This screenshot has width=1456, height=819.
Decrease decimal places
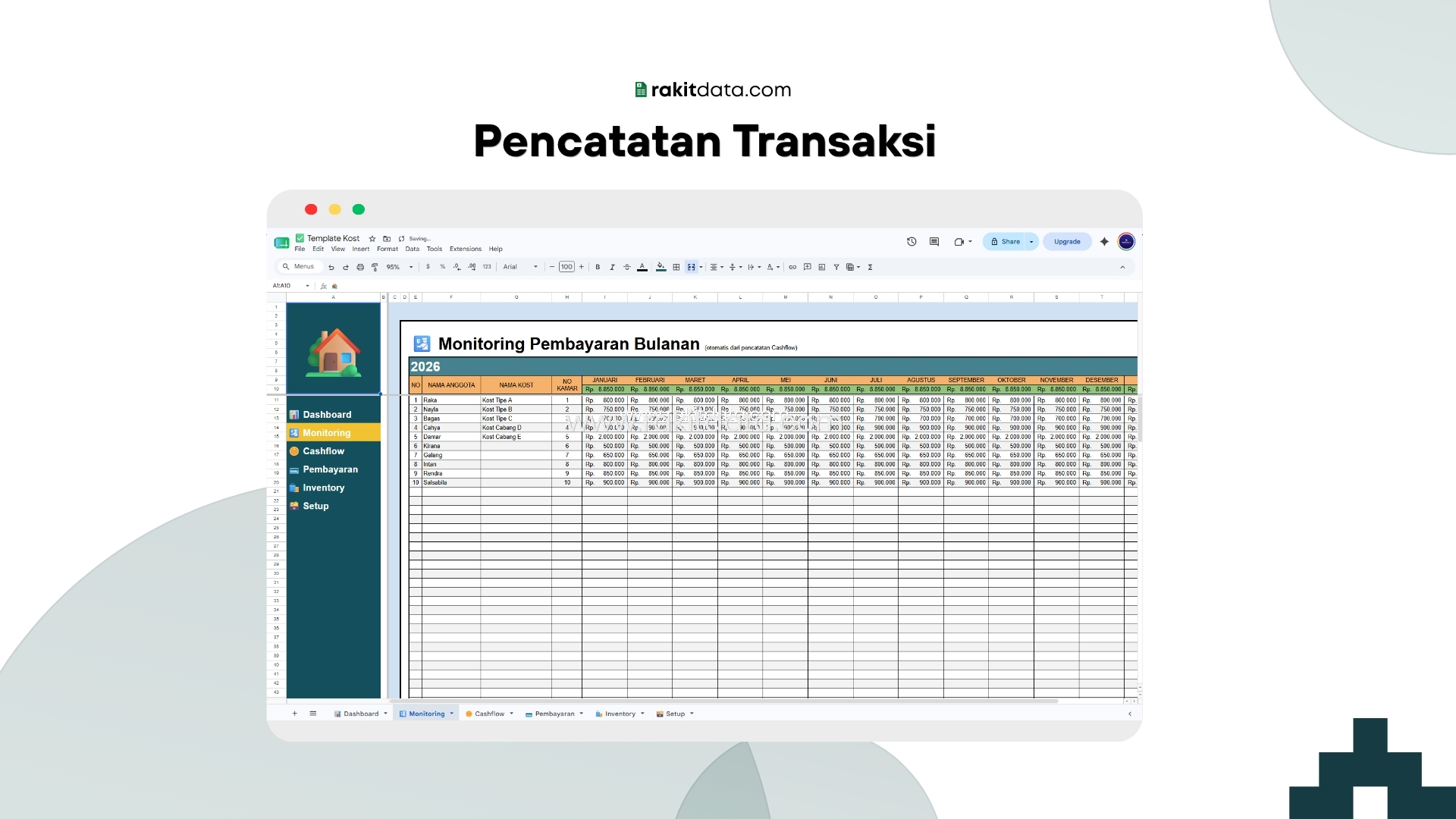(457, 267)
